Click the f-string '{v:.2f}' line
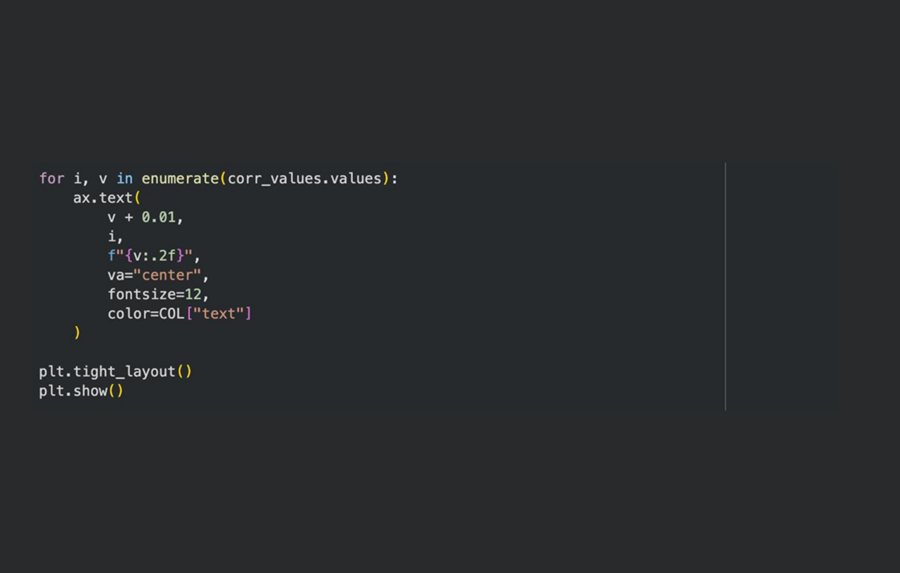Viewport: 900px width, 573px height. 154,255
